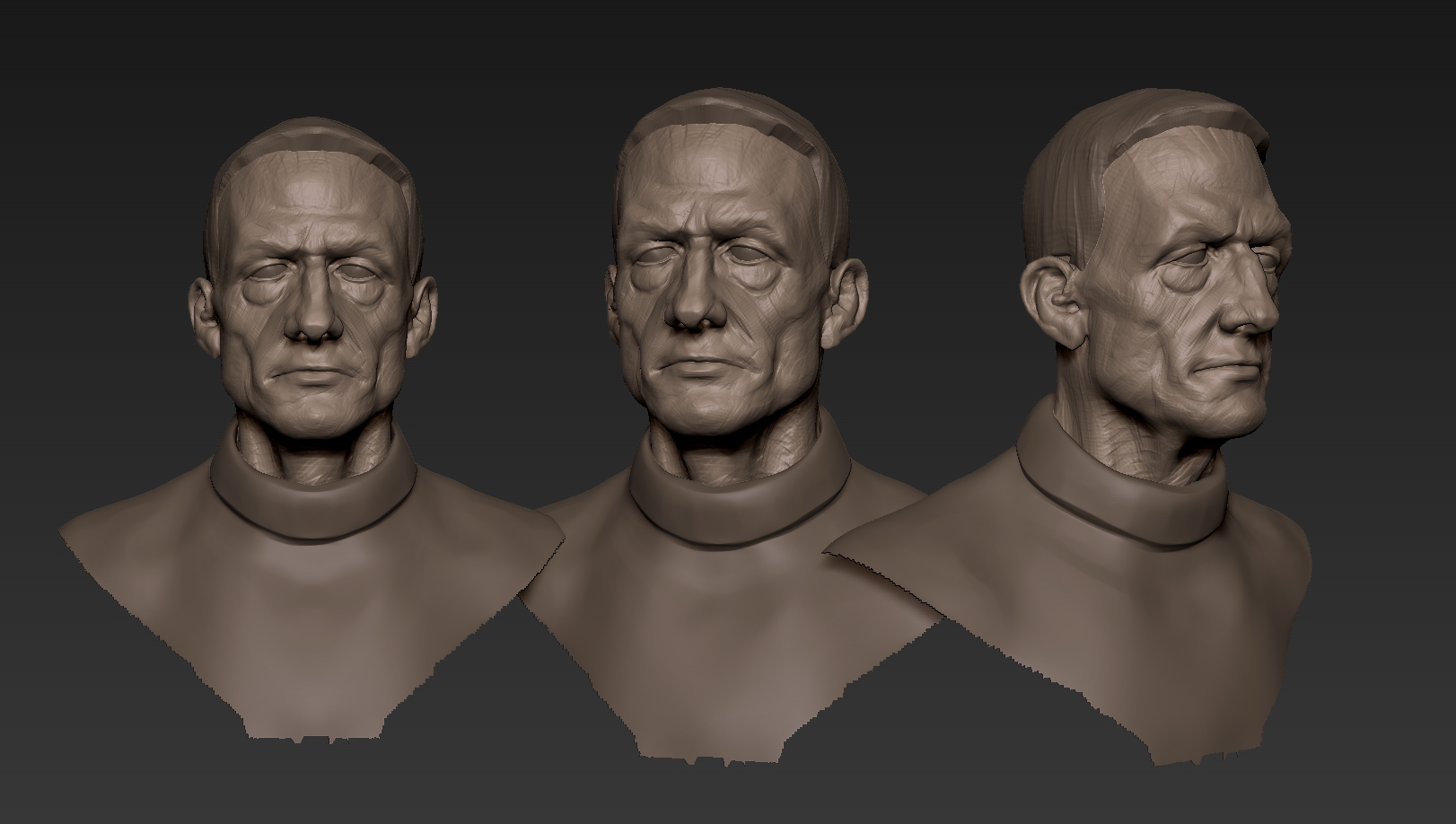Image resolution: width=1456 pixels, height=824 pixels.
Task: Select the middle three-quarter view bust
Action: point(727,429)
